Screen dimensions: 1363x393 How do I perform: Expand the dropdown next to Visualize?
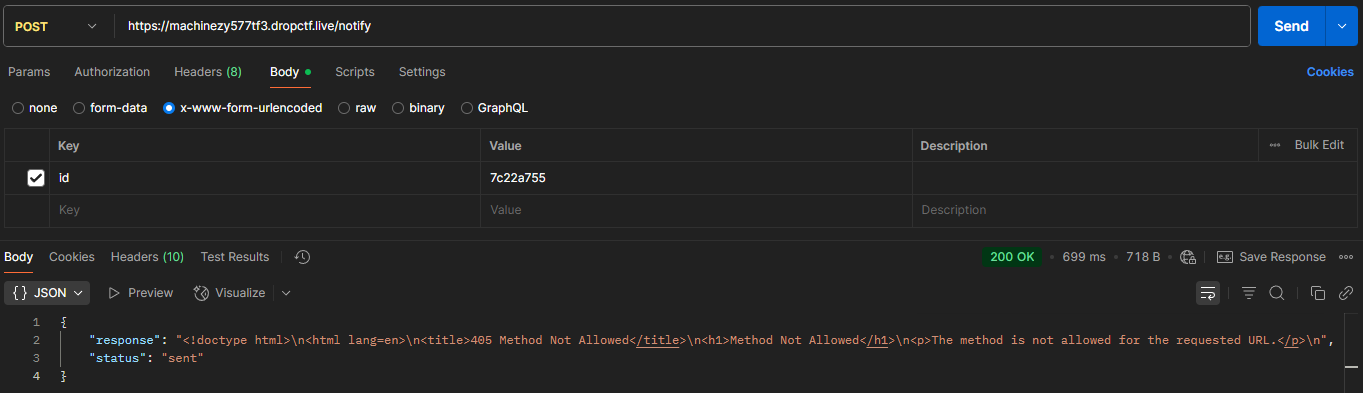click(286, 293)
